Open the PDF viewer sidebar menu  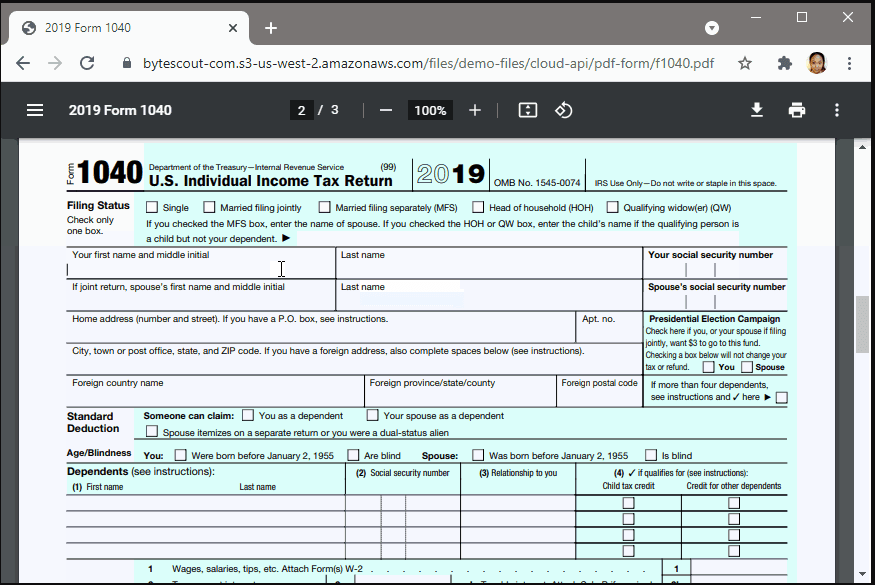pos(34,110)
